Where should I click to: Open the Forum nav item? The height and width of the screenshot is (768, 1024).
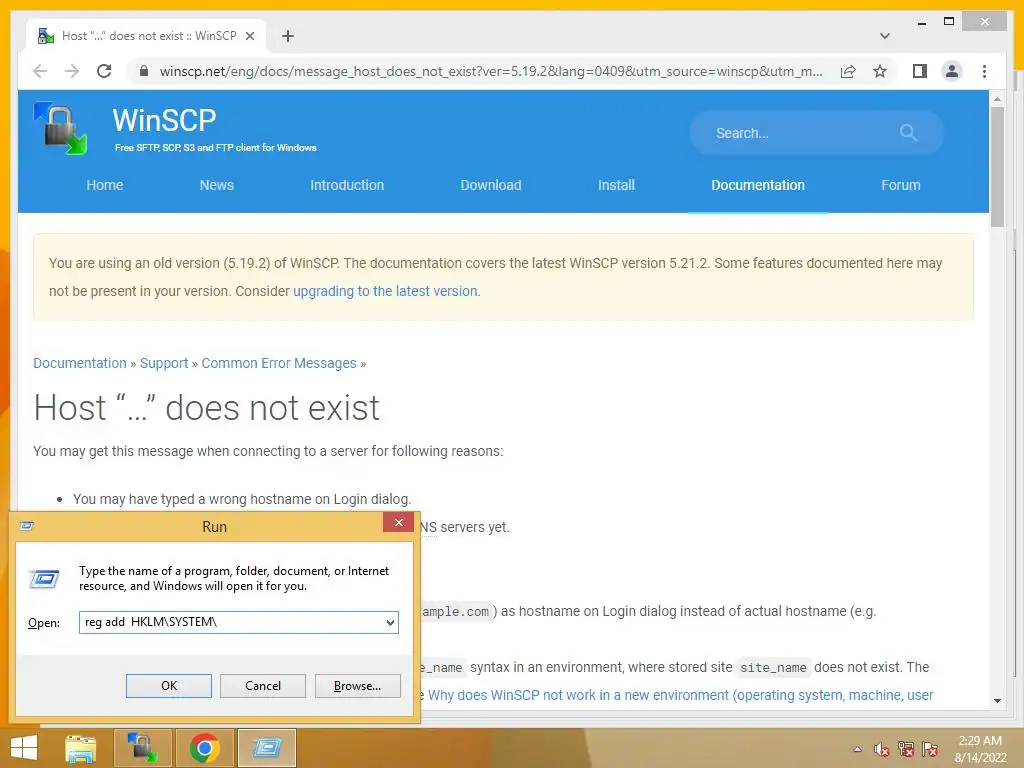click(901, 185)
